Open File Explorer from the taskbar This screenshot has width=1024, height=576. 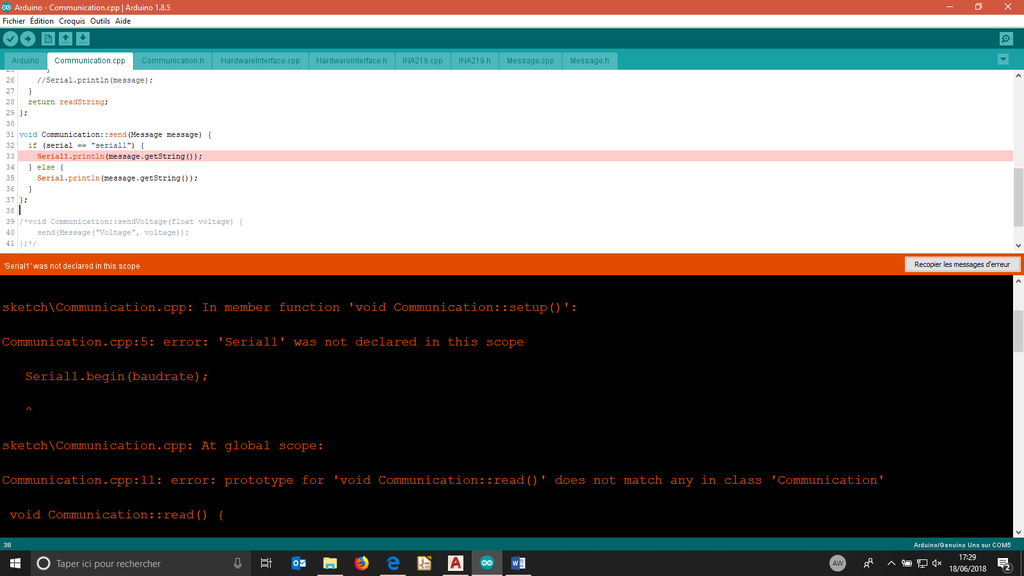point(330,563)
